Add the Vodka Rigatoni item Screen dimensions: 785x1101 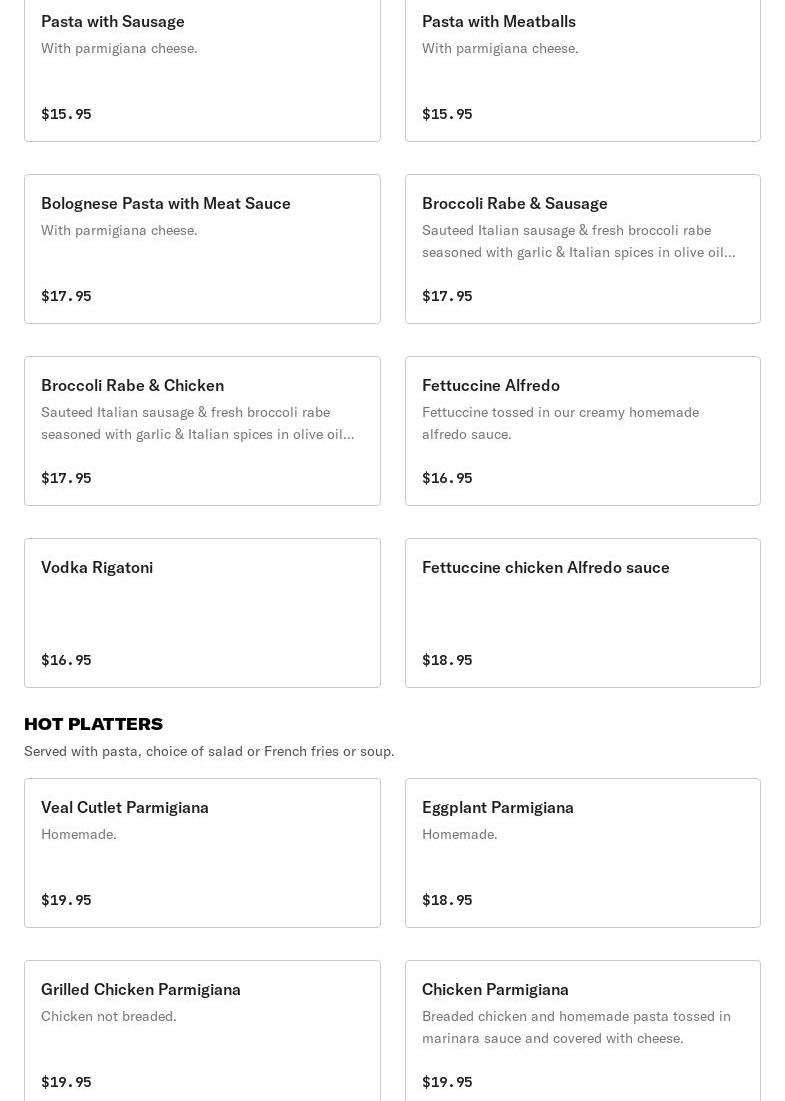pyautogui.click(x=97, y=567)
